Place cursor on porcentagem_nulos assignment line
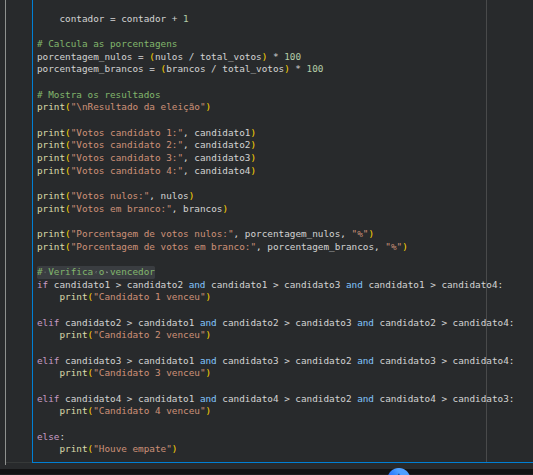This screenshot has width=533, height=475. click(x=169, y=57)
